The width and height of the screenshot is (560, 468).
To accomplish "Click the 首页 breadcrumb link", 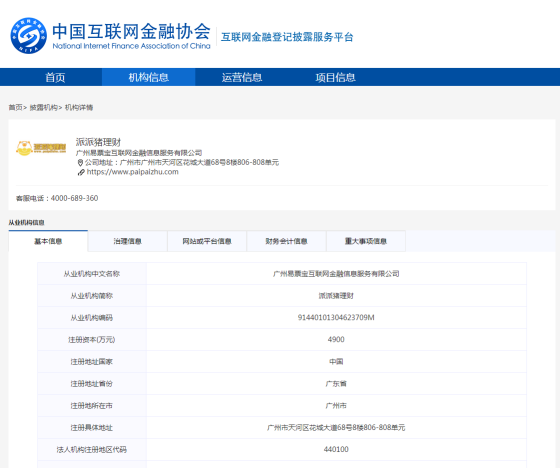I will click(15, 108).
